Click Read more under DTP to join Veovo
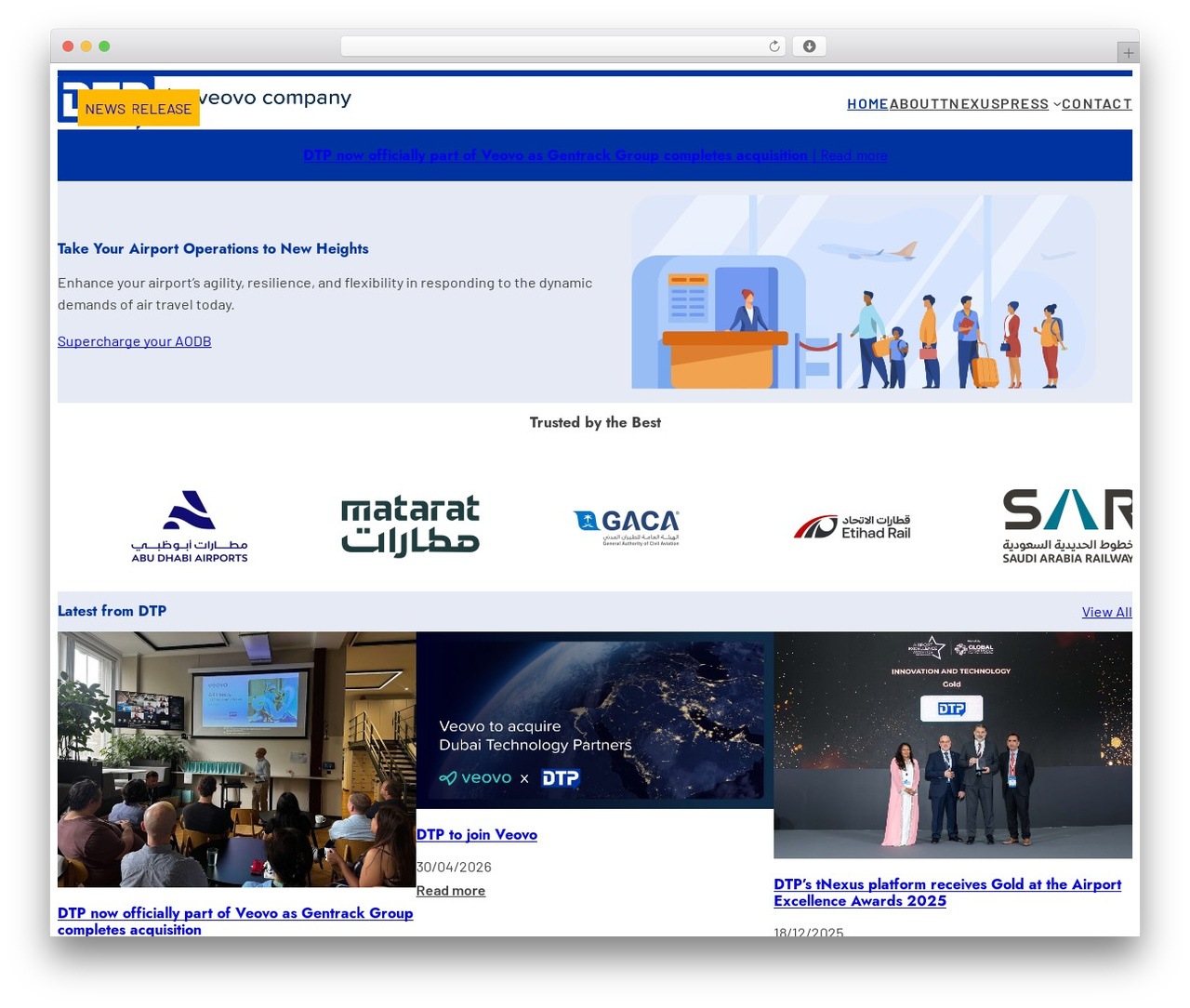The height and width of the screenshot is (1008, 1190). tap(451, 891)
